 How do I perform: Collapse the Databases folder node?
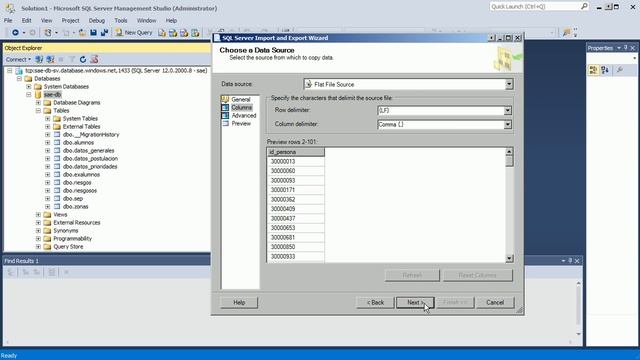click(19, 78)
